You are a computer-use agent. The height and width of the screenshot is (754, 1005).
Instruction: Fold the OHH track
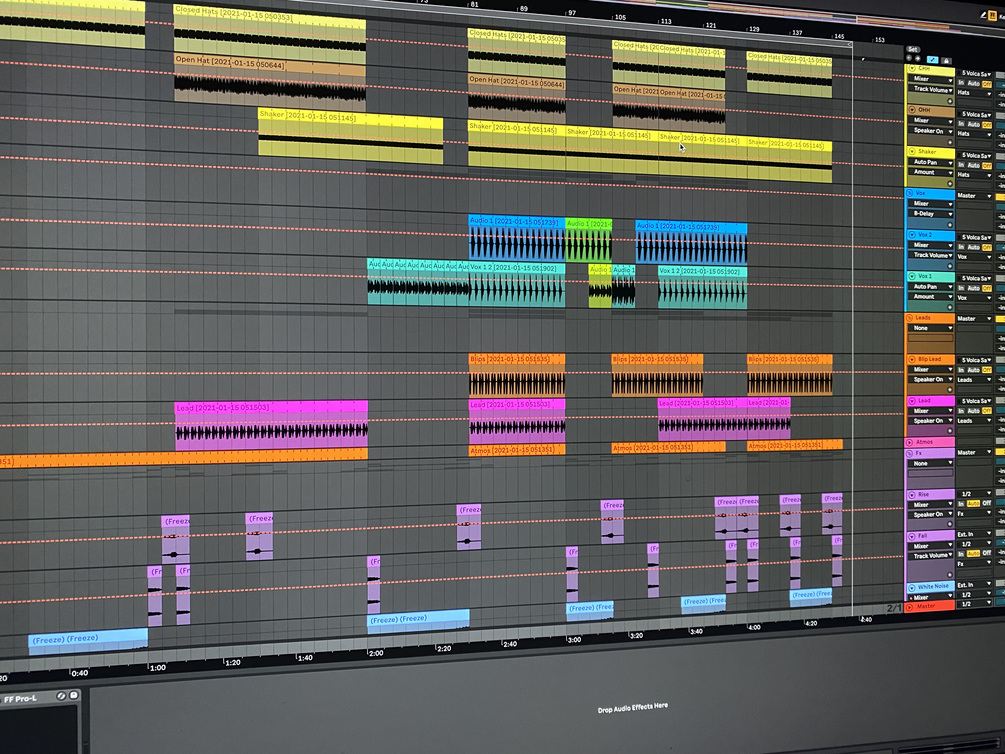click(912, 110)
